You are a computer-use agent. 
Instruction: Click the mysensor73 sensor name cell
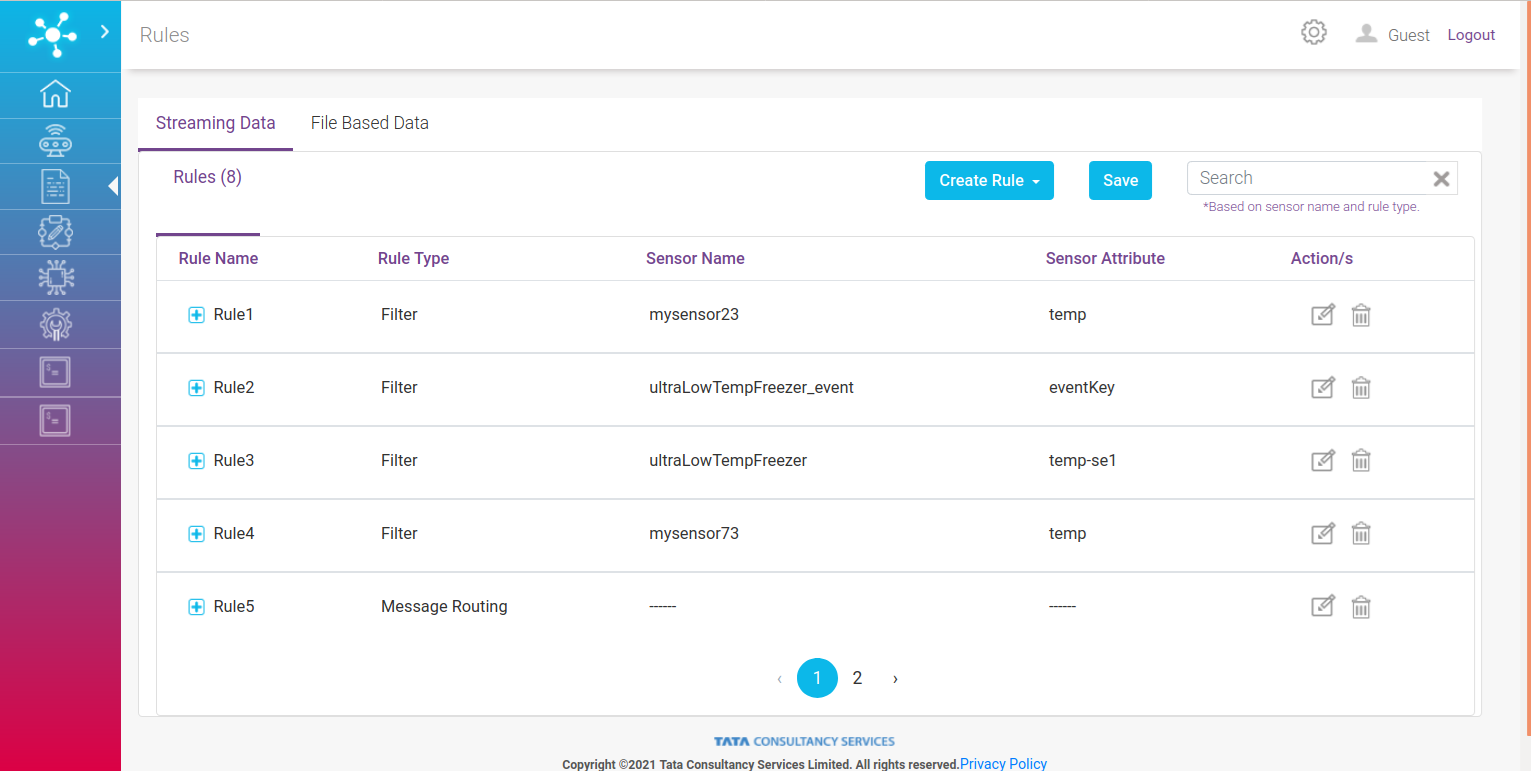click(694, 534)
